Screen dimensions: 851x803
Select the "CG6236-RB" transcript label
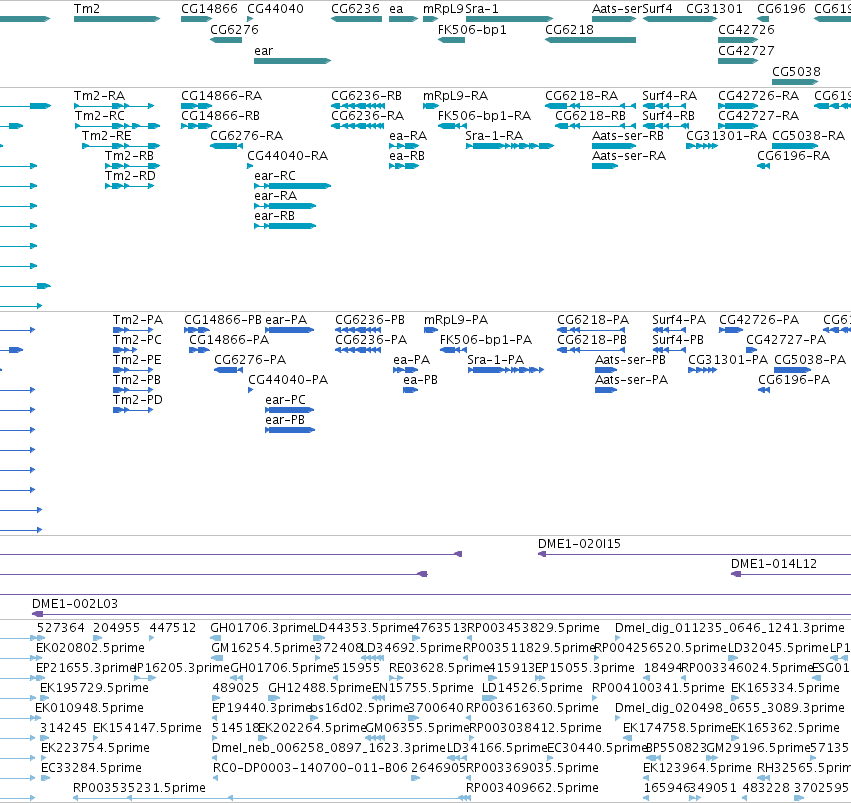(366, 96)
